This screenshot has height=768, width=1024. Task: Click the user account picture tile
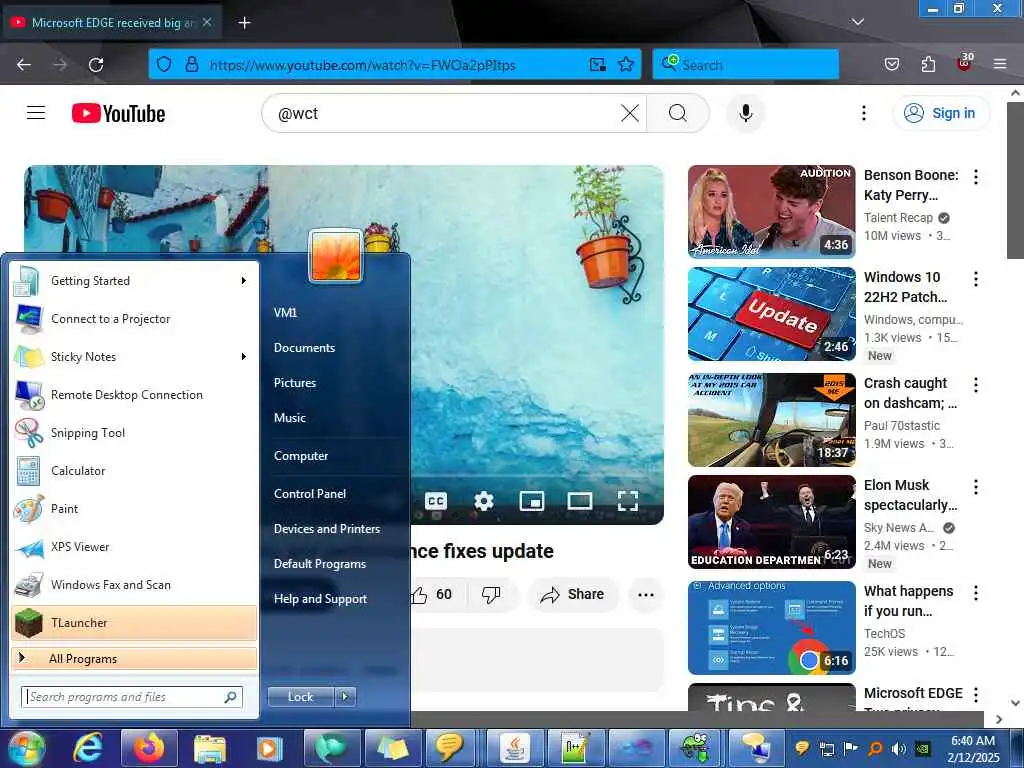click(335, 255)
